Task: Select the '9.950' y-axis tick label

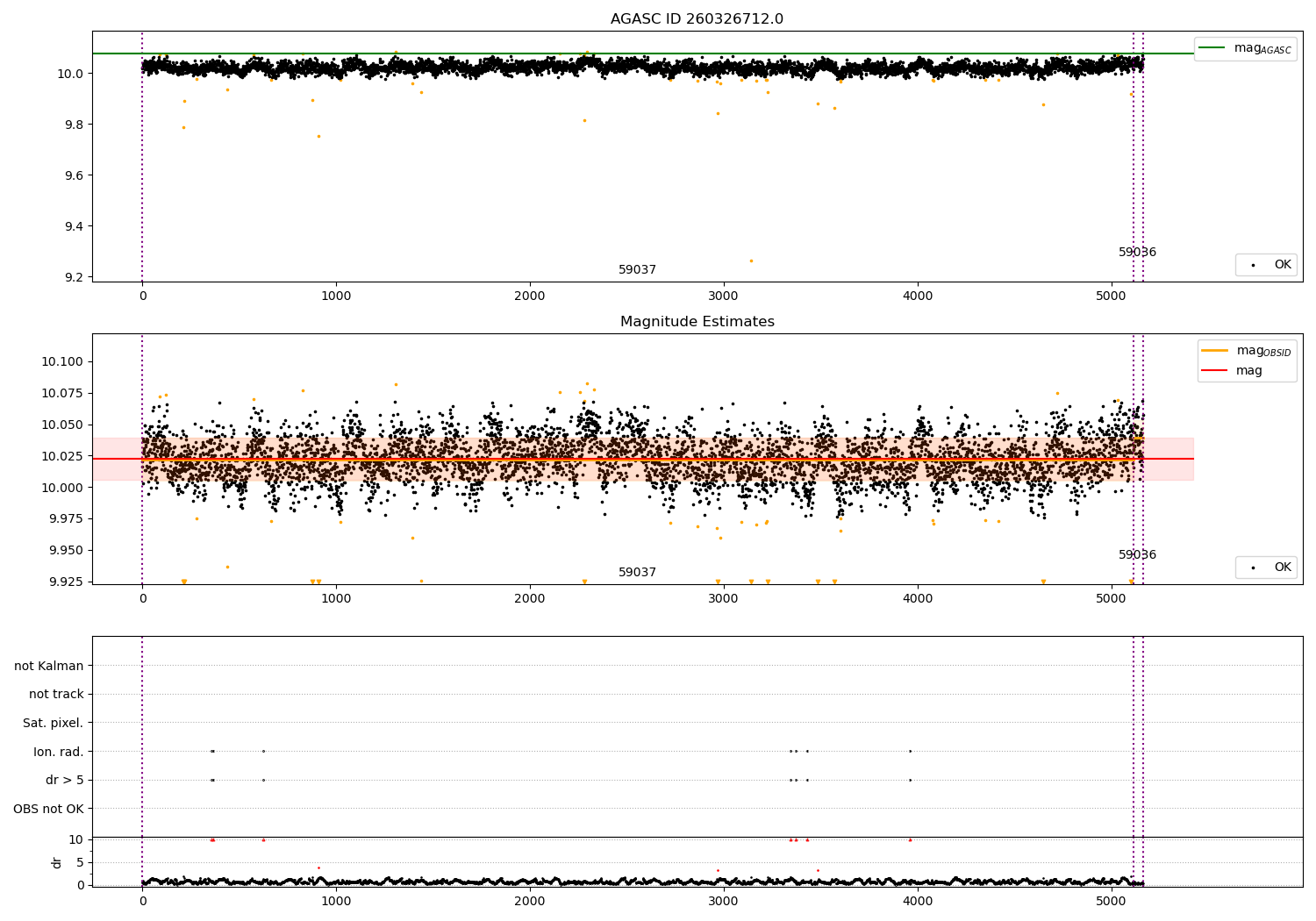Action: (67, 550)
